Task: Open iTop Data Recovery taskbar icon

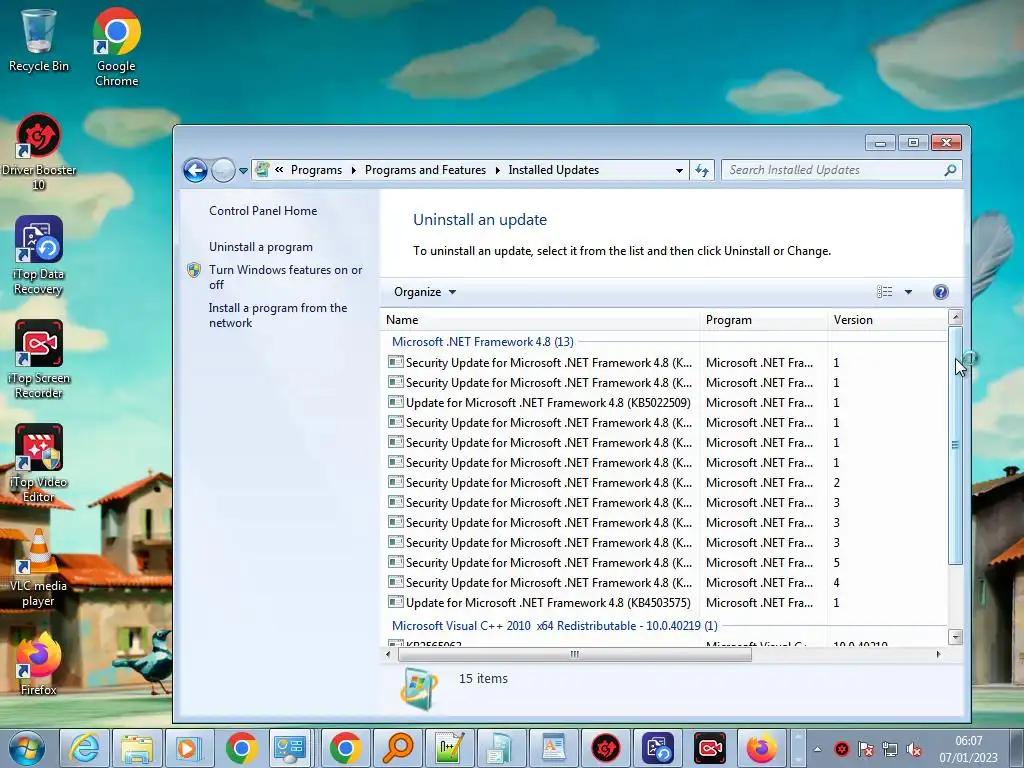Action: point(658,748)
